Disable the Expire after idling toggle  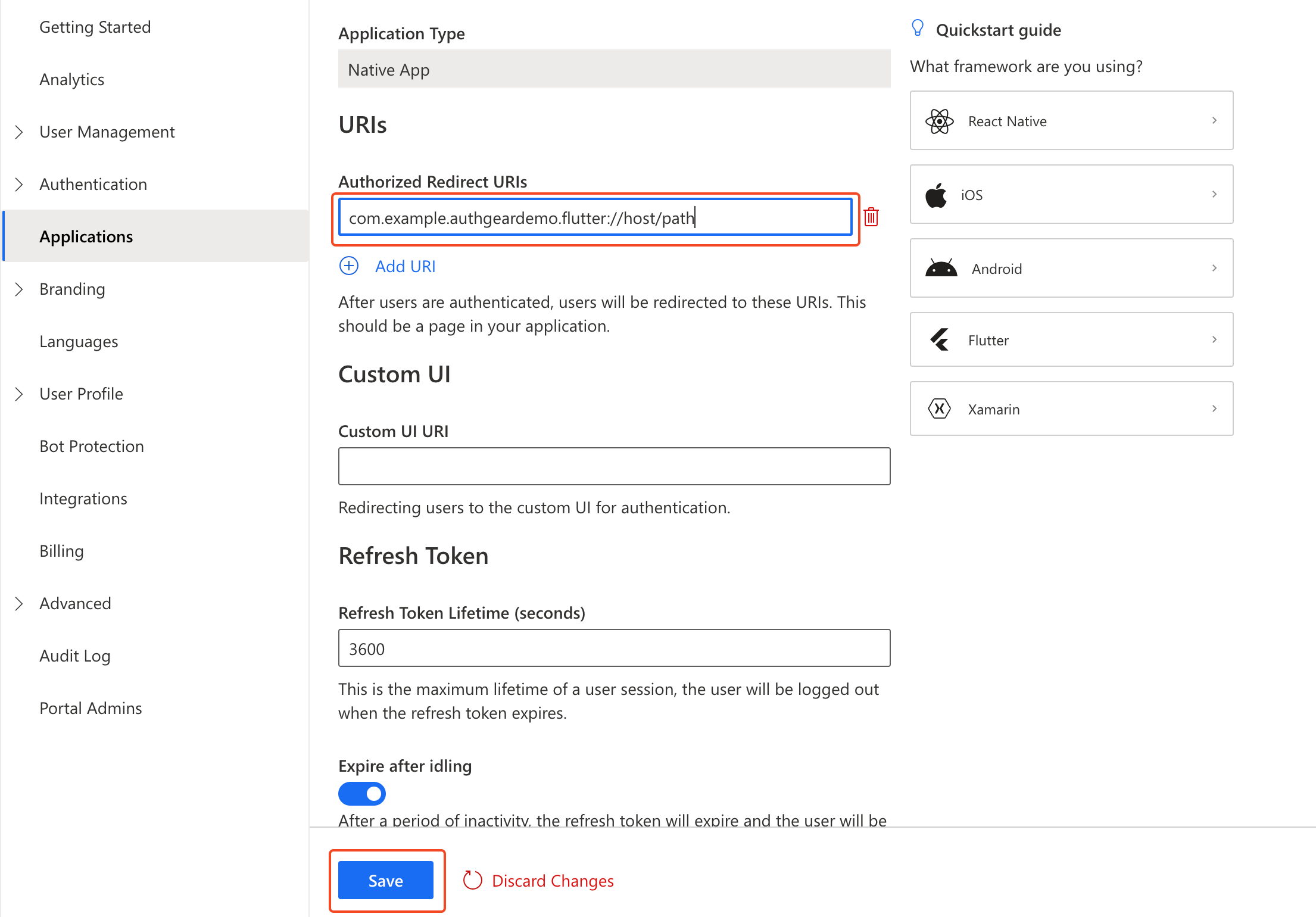point(362,794)
